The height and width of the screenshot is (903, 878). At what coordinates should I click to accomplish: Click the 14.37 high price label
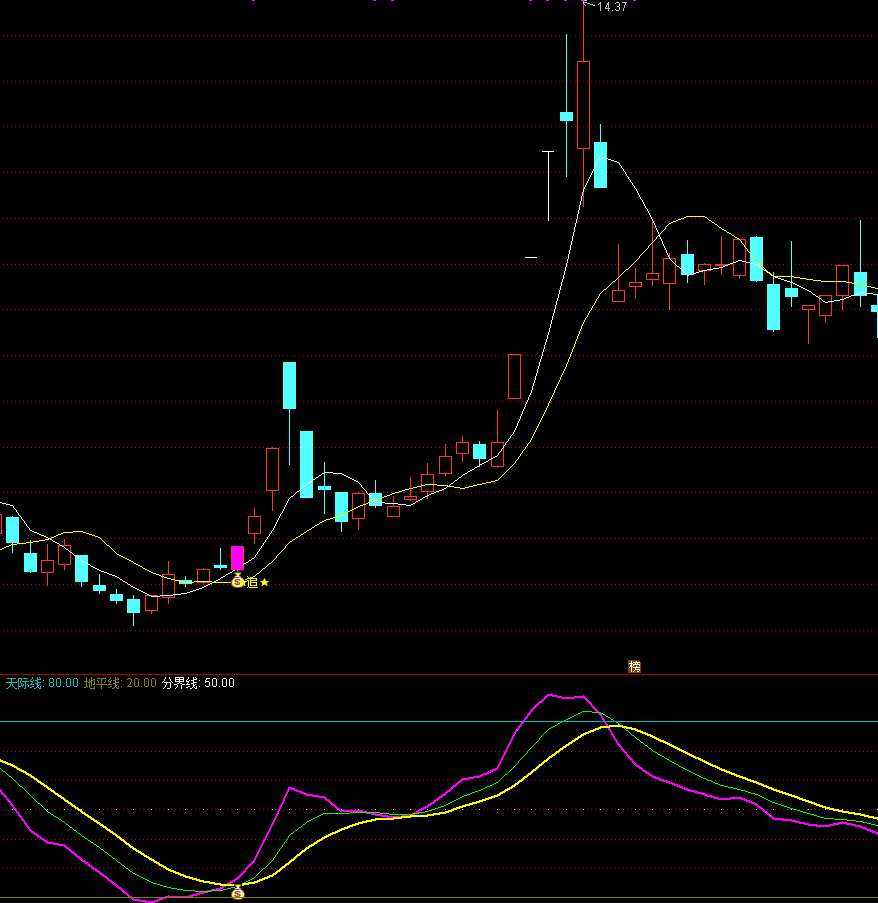click(x=612, y=7)
